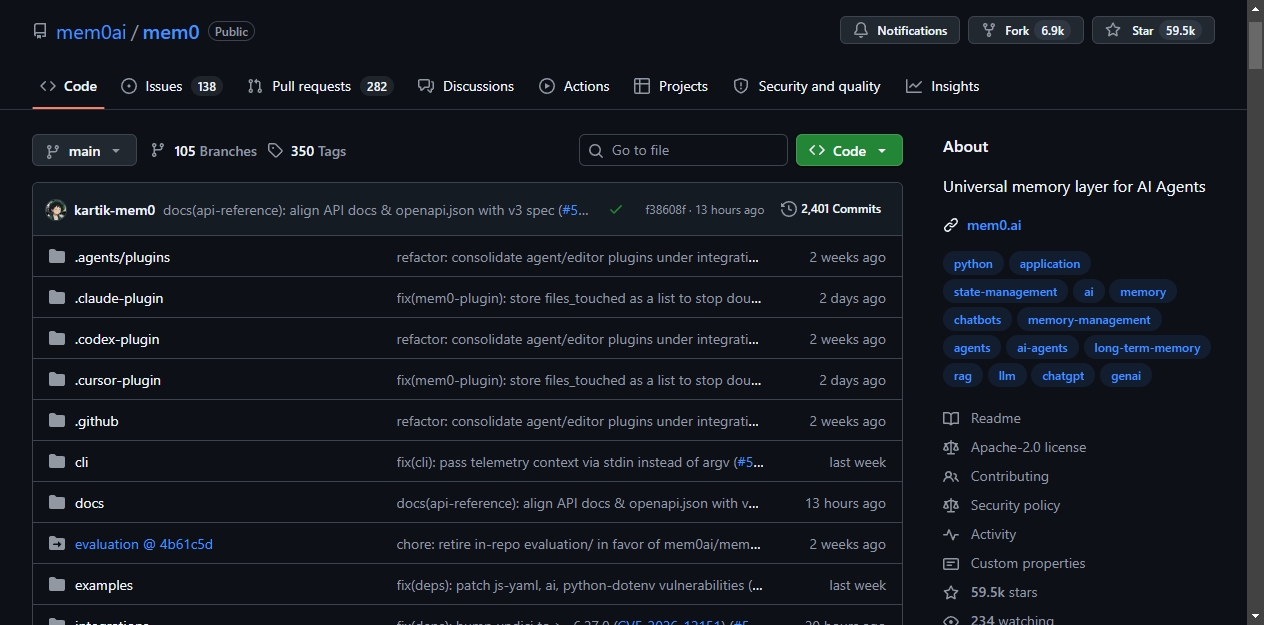The width and height of the screenshot is (1264, 625).
Task: Click the book icon beside Readme
Action: 951,418
